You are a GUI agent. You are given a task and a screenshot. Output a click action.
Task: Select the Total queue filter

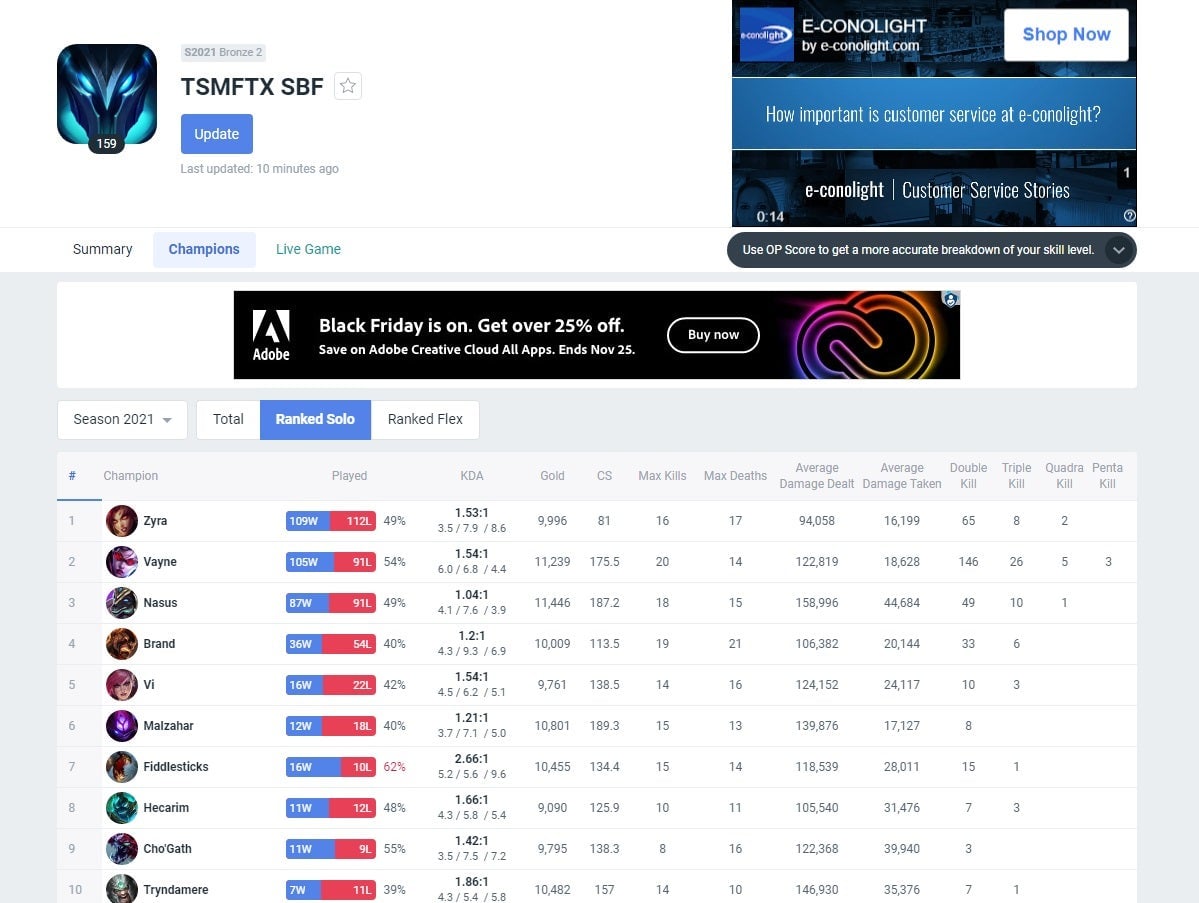pyautogui.click(x=228, y=420)
